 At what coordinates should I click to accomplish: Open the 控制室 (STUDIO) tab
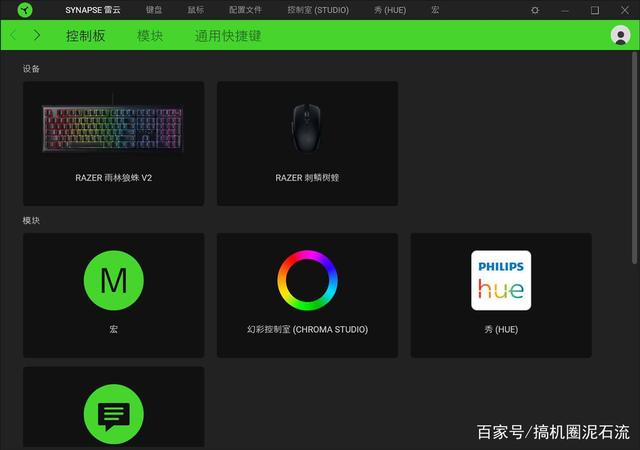click(318, 10)
